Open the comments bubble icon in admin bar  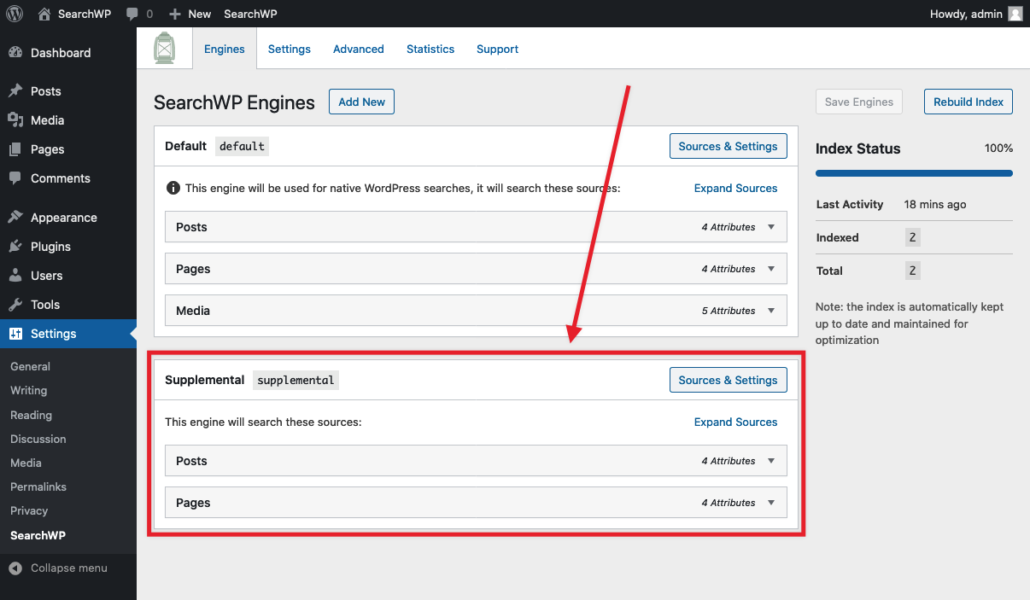pyautogui.click(x=133, y=14)
